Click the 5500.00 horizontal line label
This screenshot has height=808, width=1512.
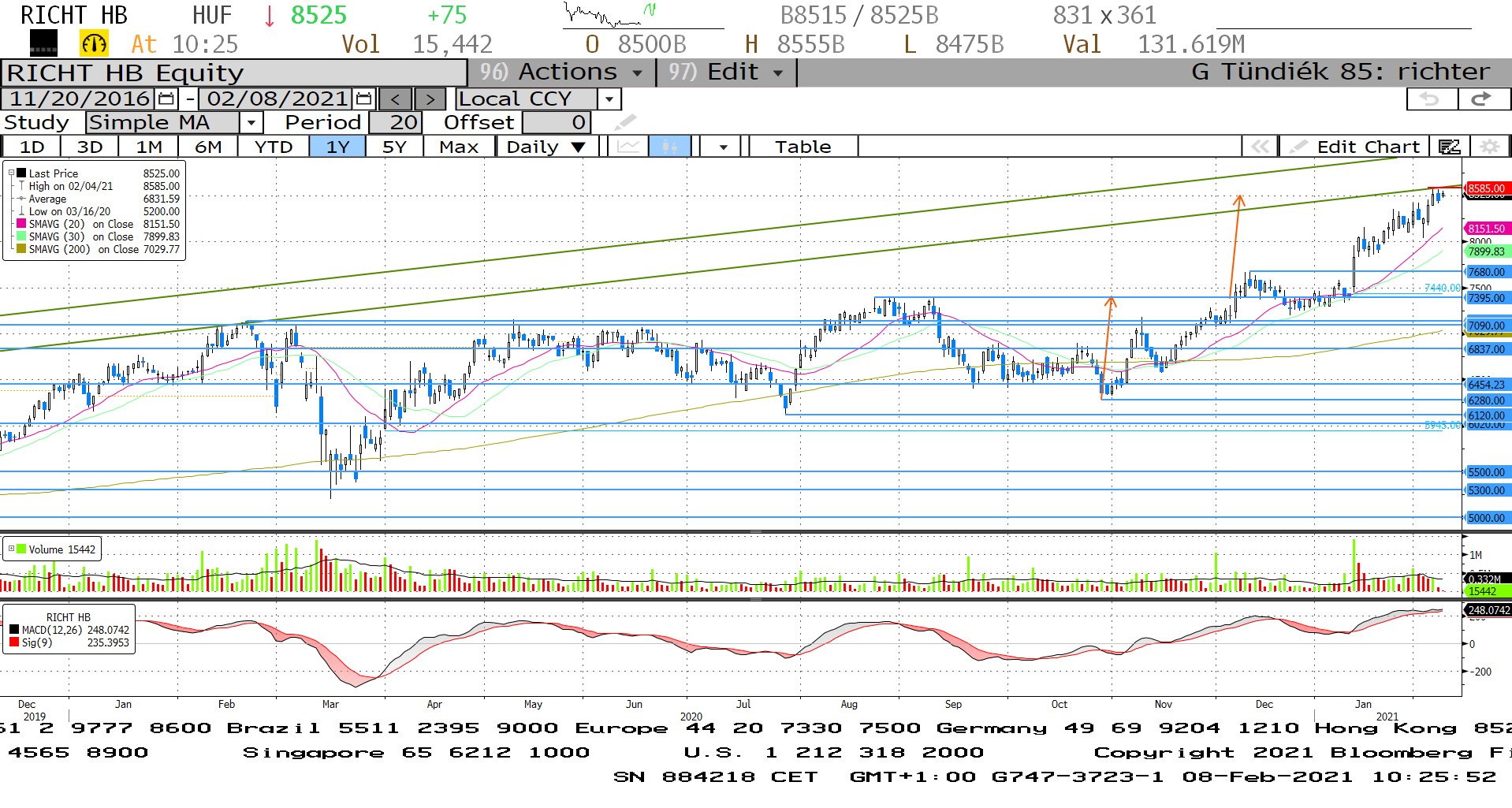click(x=1487, y=472)
